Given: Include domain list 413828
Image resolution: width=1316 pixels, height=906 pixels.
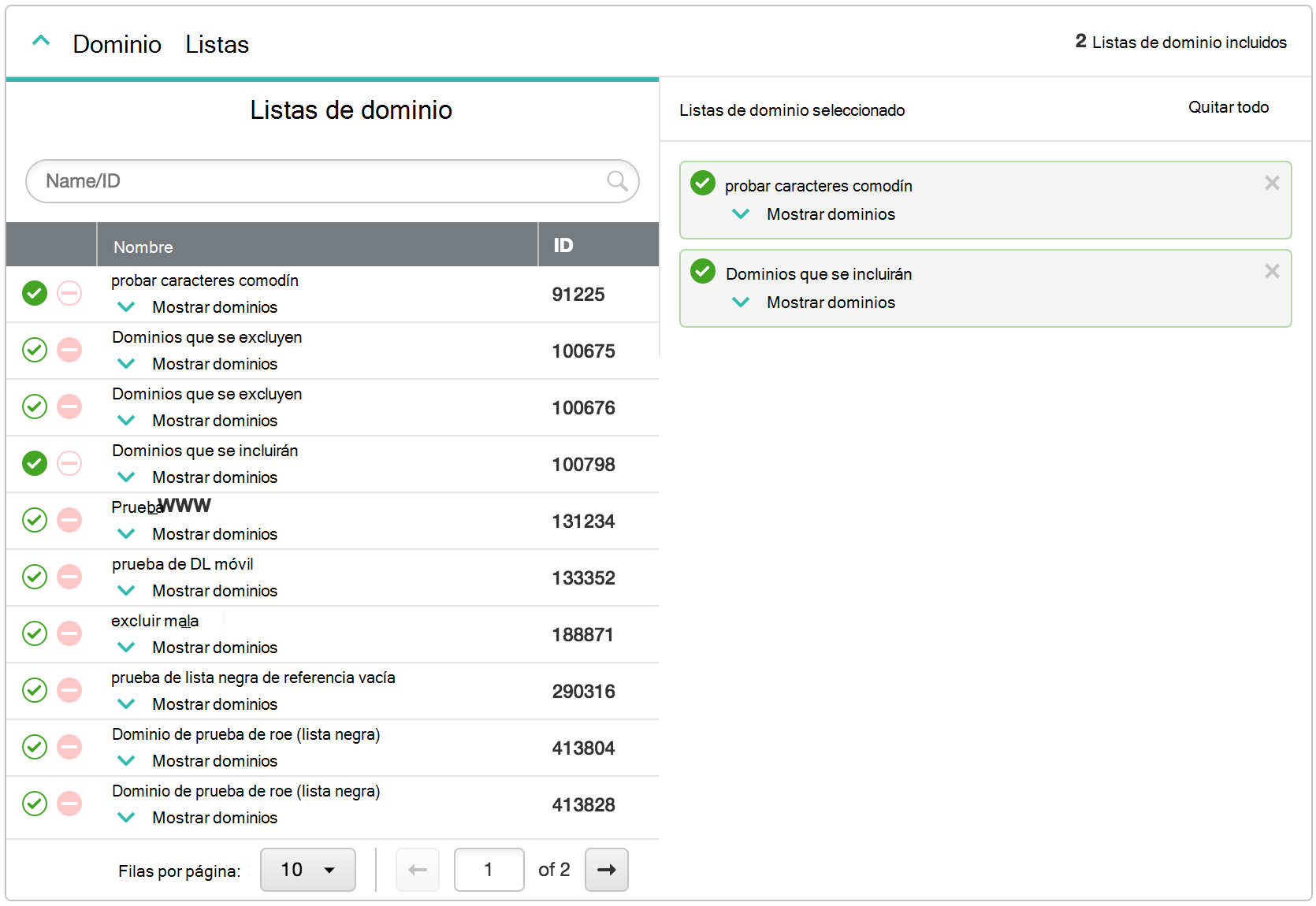Looking at the screenshot, I should [x=35, y=804].
